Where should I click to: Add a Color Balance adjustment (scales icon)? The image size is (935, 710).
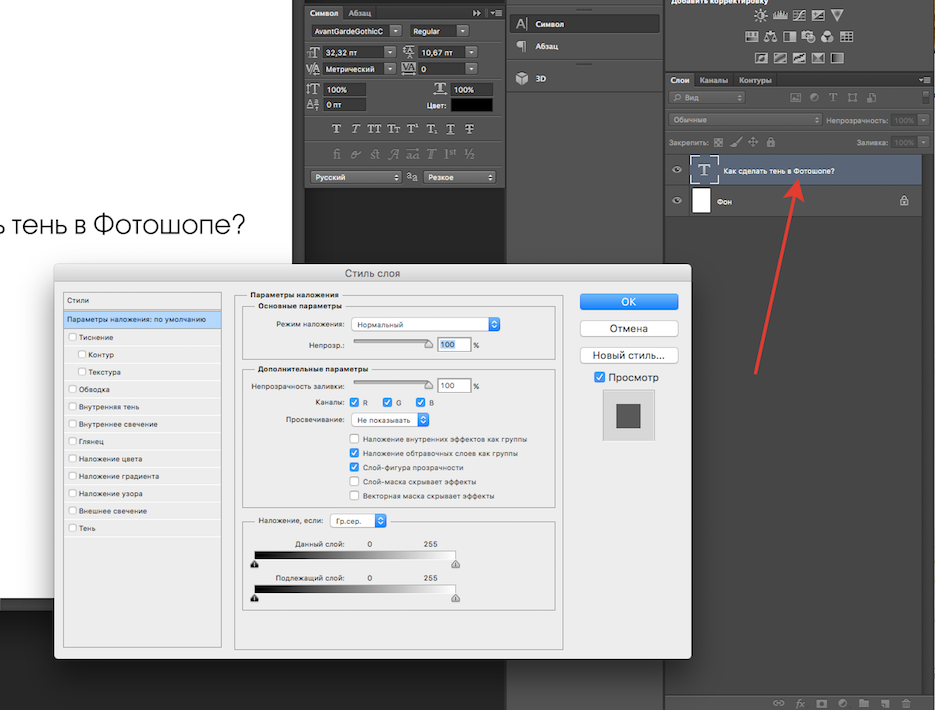[x=770, y=37]
